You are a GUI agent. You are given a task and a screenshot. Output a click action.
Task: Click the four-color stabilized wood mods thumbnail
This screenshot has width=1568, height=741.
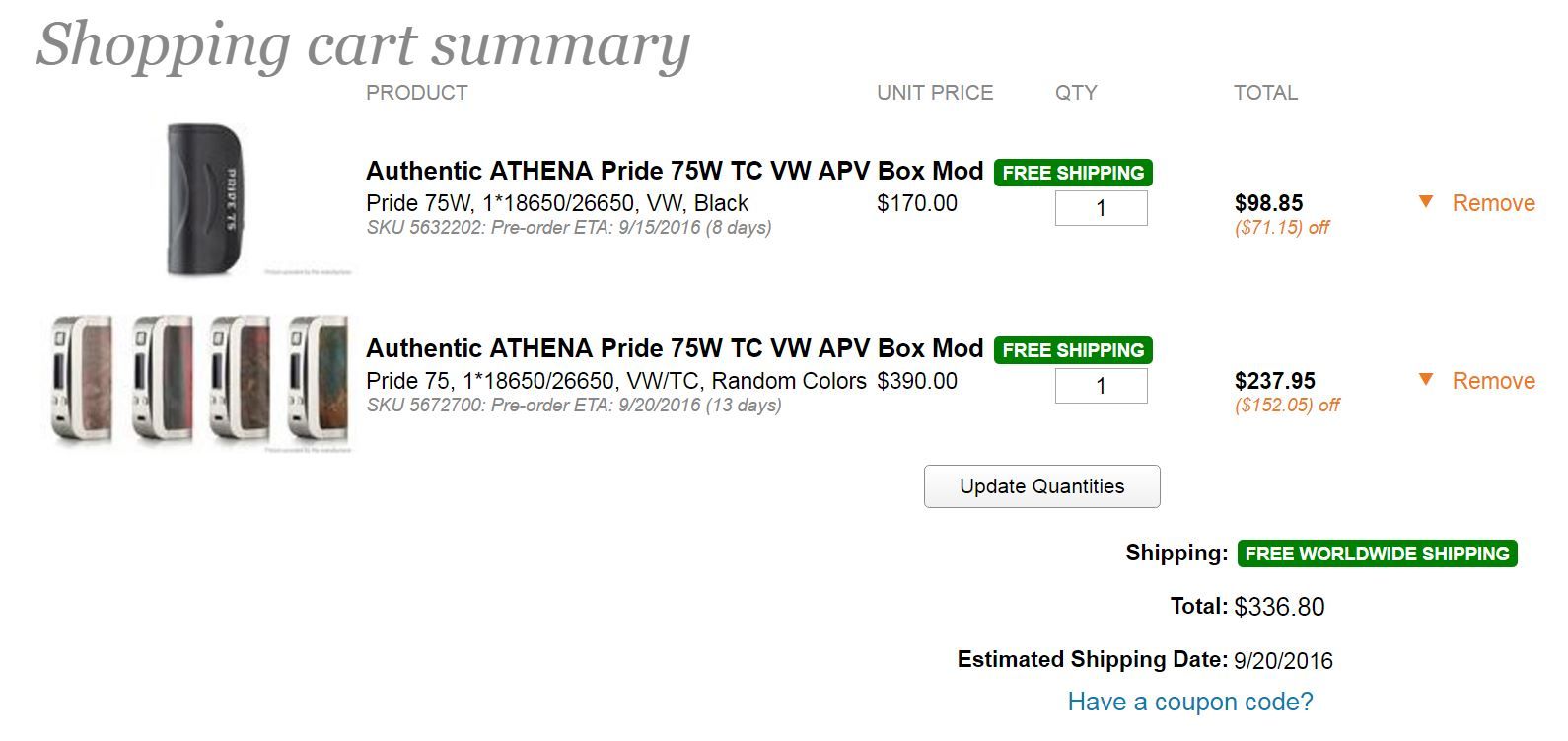(x=201, y=381)
